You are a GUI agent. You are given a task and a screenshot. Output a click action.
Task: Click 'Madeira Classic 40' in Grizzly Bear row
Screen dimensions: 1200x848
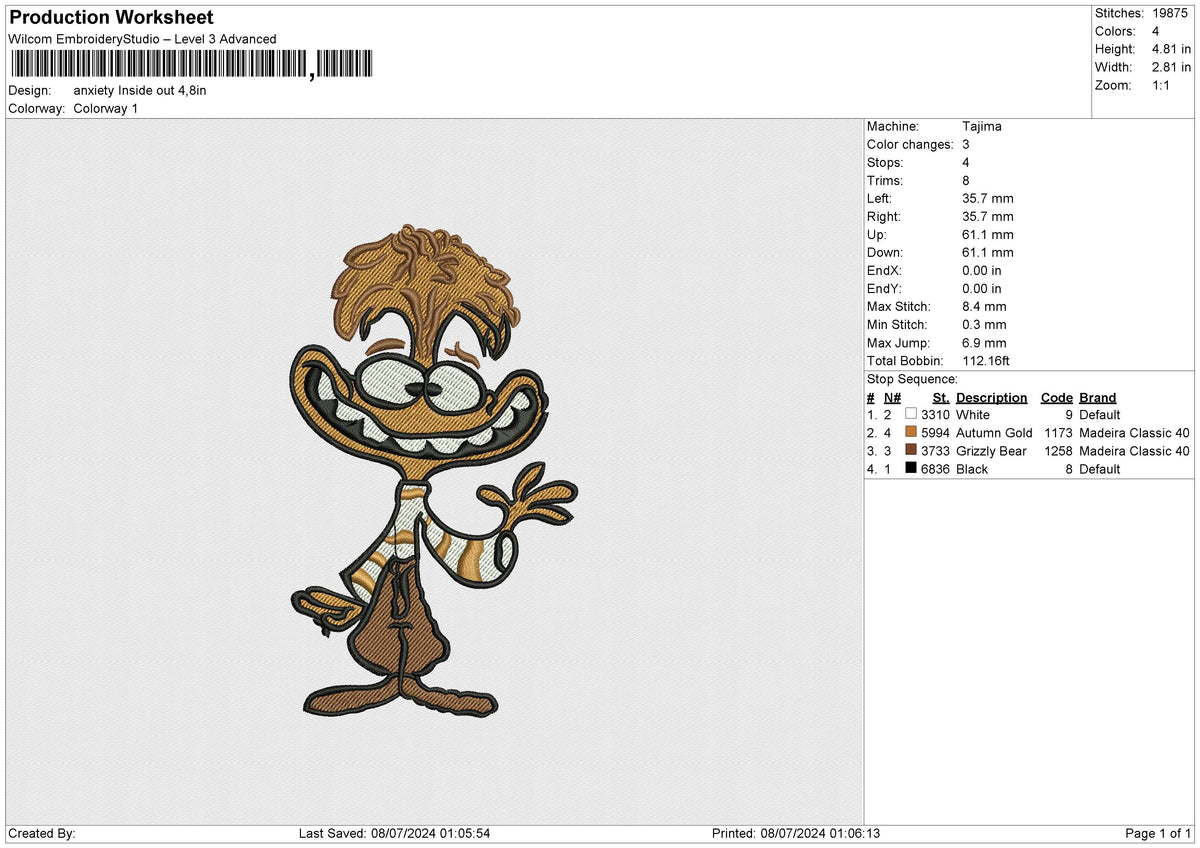click(x=1134, y=451)
